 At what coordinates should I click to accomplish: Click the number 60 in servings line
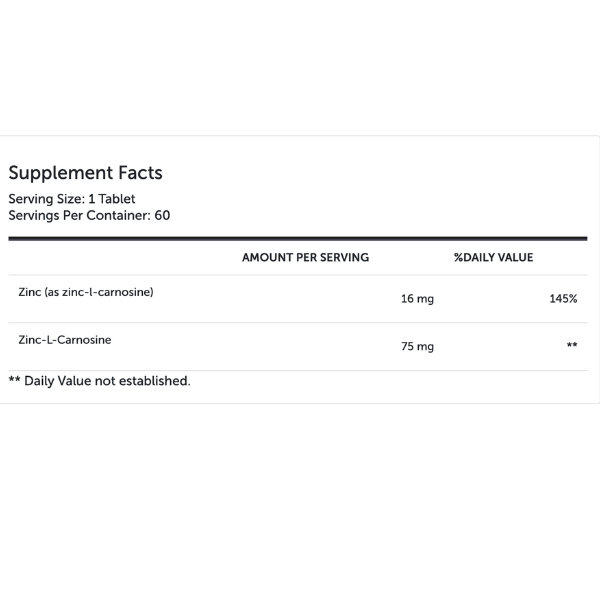(x=162, y=215)
